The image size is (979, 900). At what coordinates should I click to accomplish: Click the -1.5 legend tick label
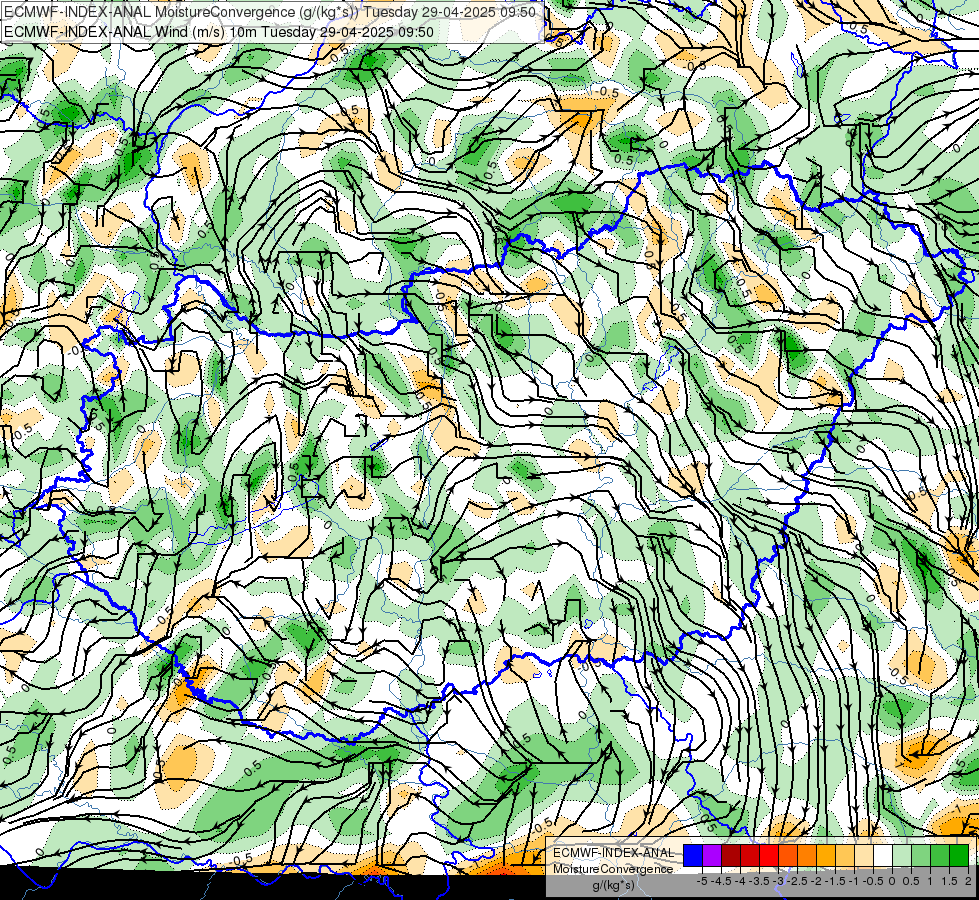[x=835, y=881]
